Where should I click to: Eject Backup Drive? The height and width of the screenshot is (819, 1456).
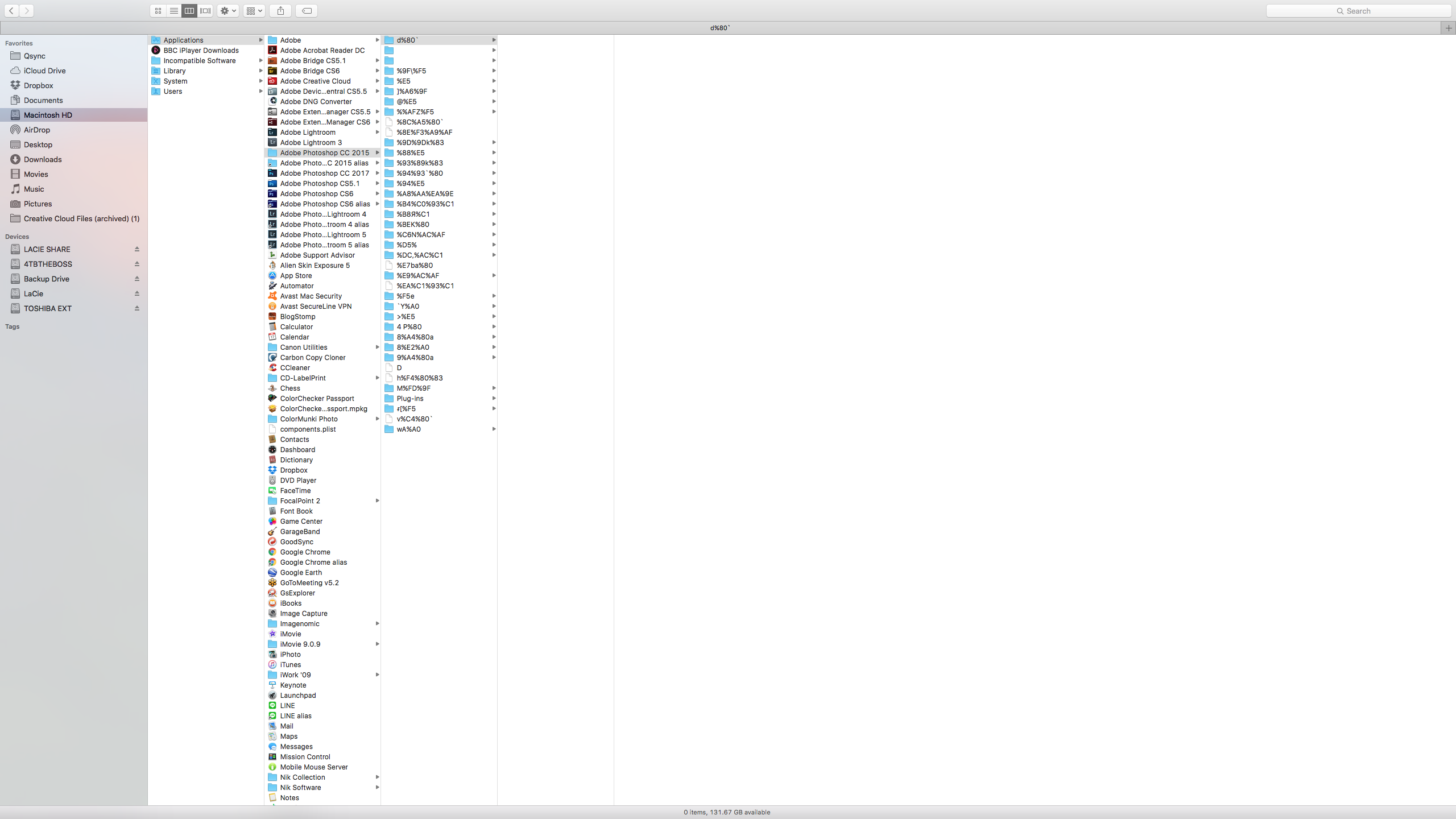pyautogui.click(x=137, y=279)
